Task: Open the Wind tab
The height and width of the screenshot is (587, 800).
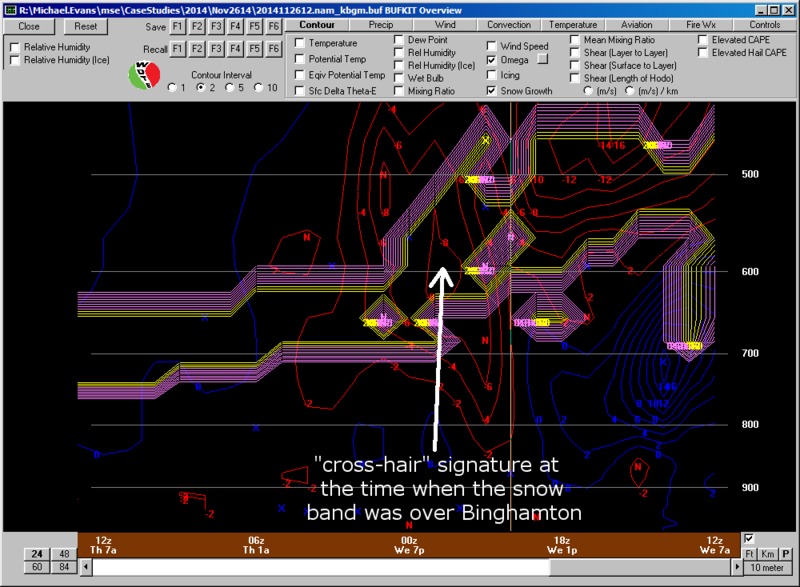Action: point(445,24)
